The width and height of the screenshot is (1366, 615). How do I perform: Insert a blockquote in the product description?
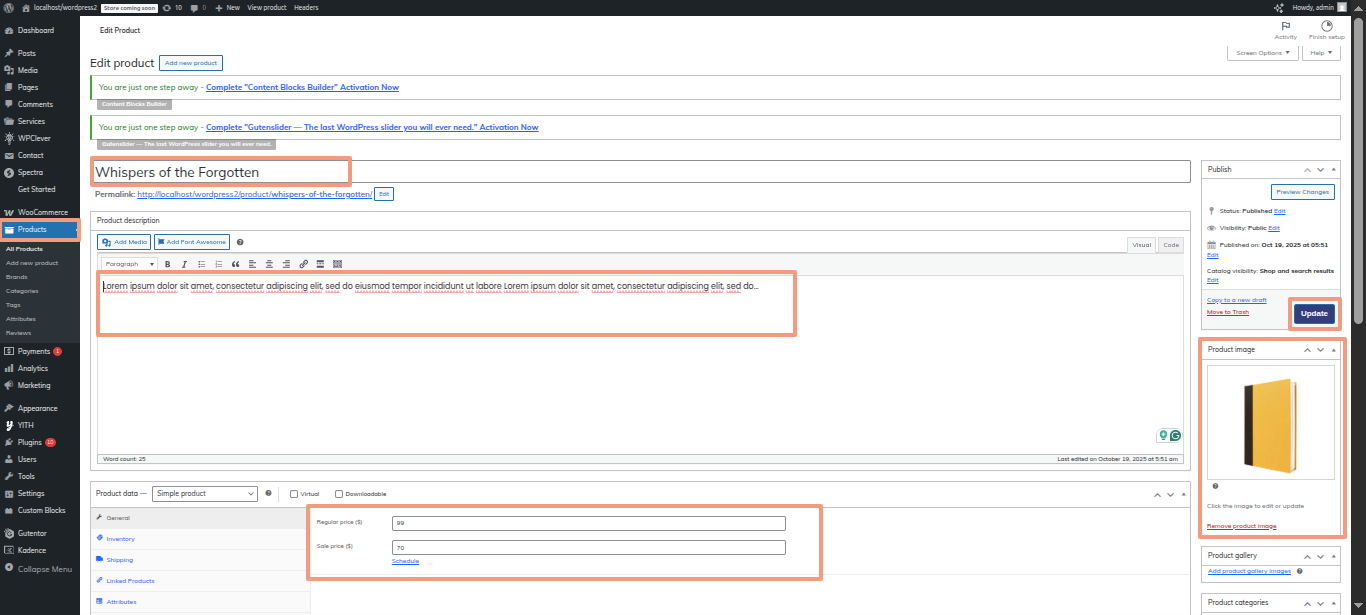click(x=236, y=264)
